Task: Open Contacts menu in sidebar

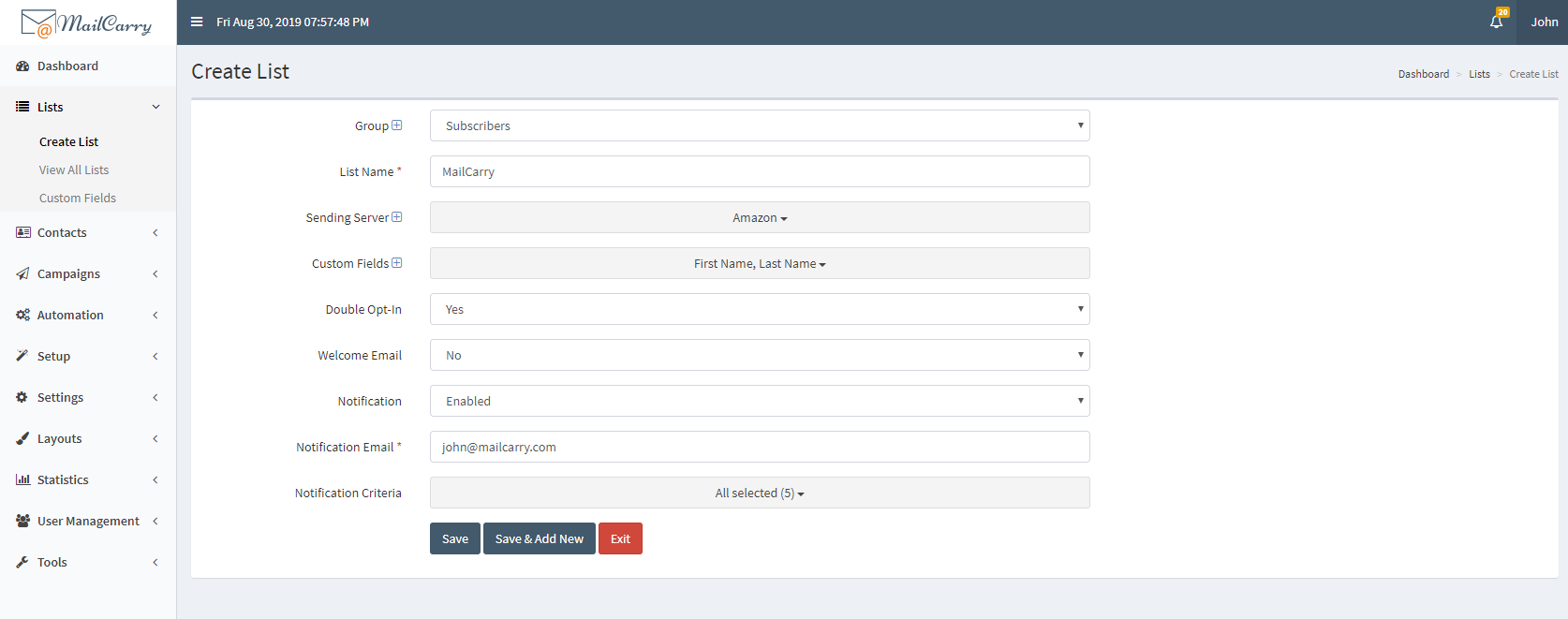Action: tap(88, 232)
